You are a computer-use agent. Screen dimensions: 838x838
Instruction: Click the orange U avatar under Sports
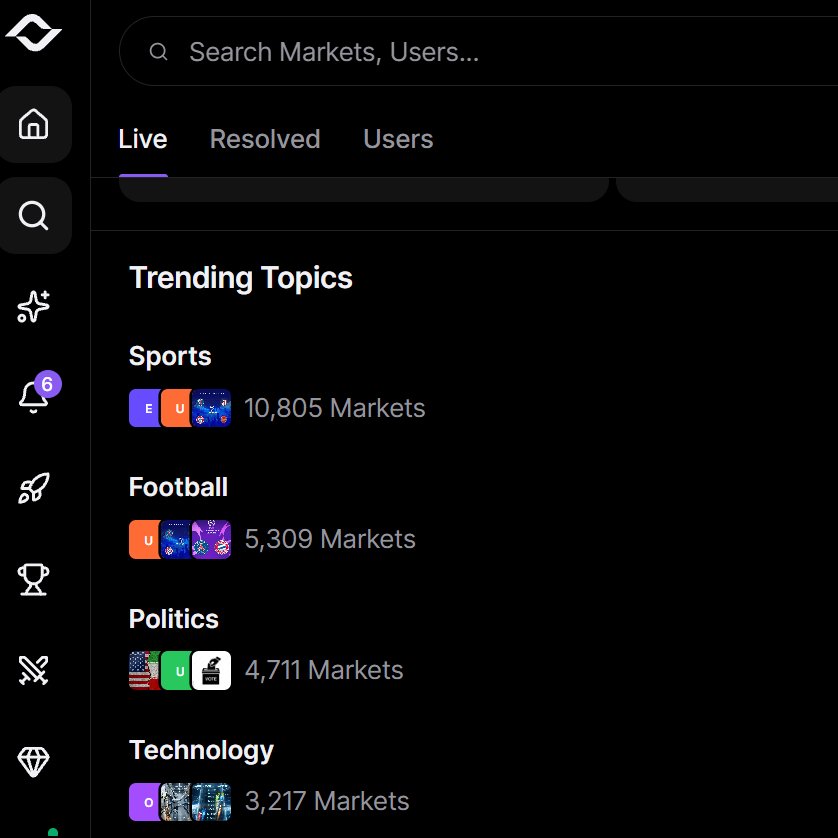click(176, 408)
